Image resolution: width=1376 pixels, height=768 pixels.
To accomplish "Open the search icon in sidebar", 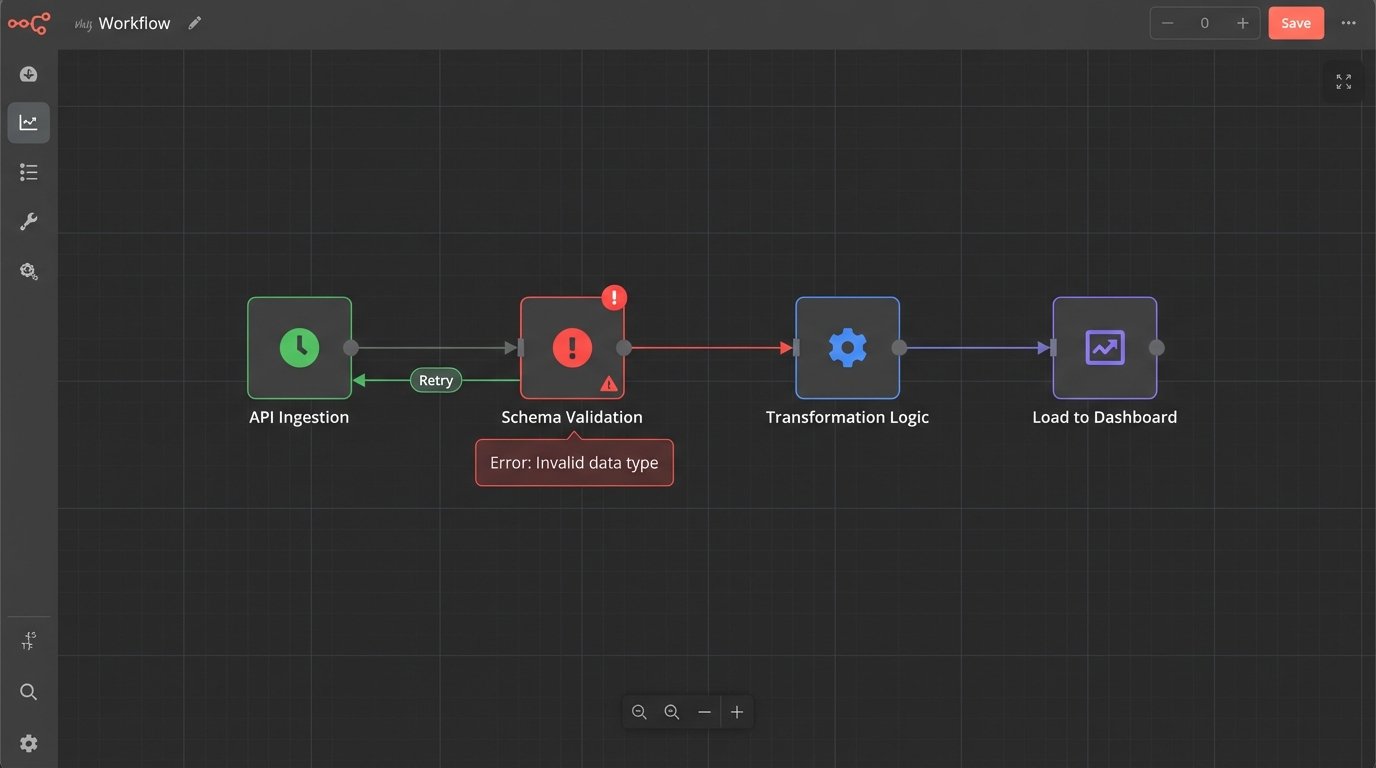I will pos(28,692).
